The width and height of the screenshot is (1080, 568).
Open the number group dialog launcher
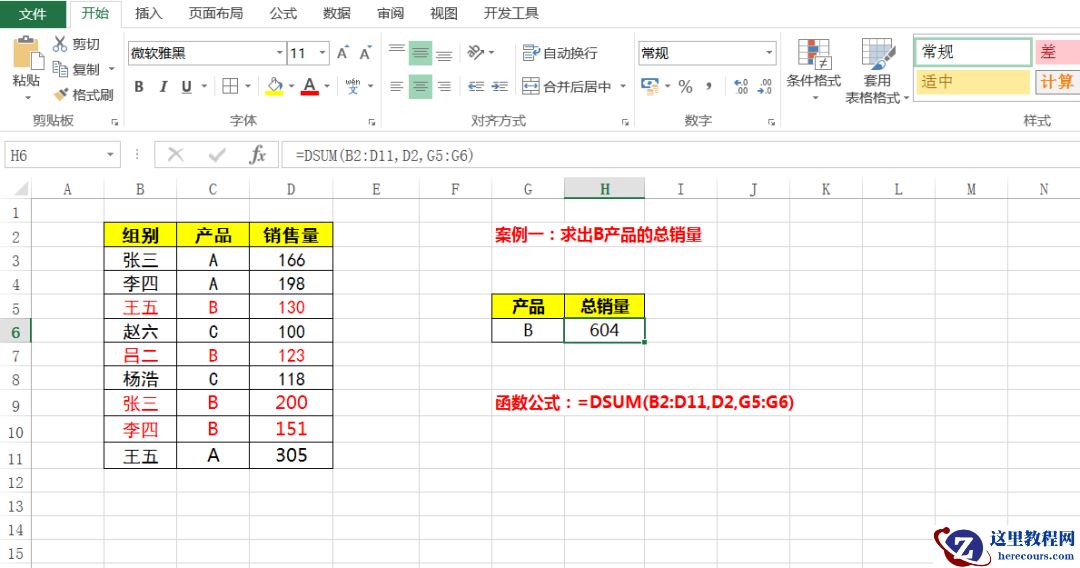pos(771,122)
